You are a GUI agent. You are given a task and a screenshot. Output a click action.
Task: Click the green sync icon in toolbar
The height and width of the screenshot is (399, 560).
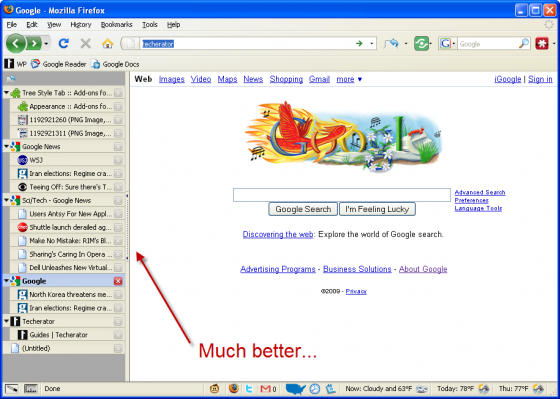(421, 44)
